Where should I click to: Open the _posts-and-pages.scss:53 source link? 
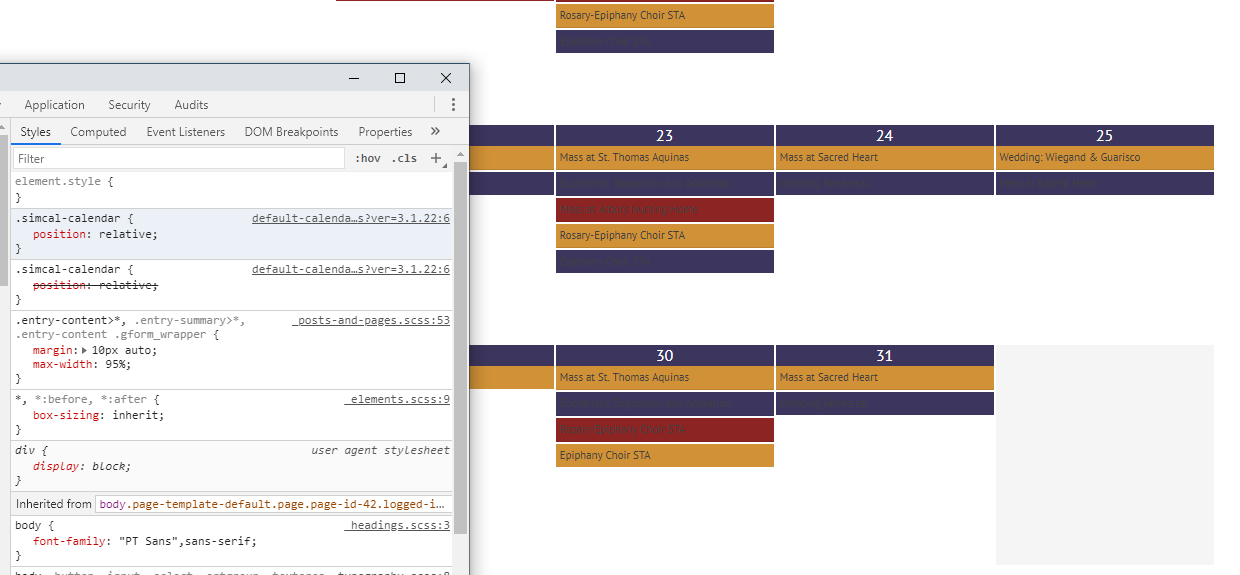tap(374, 321)
